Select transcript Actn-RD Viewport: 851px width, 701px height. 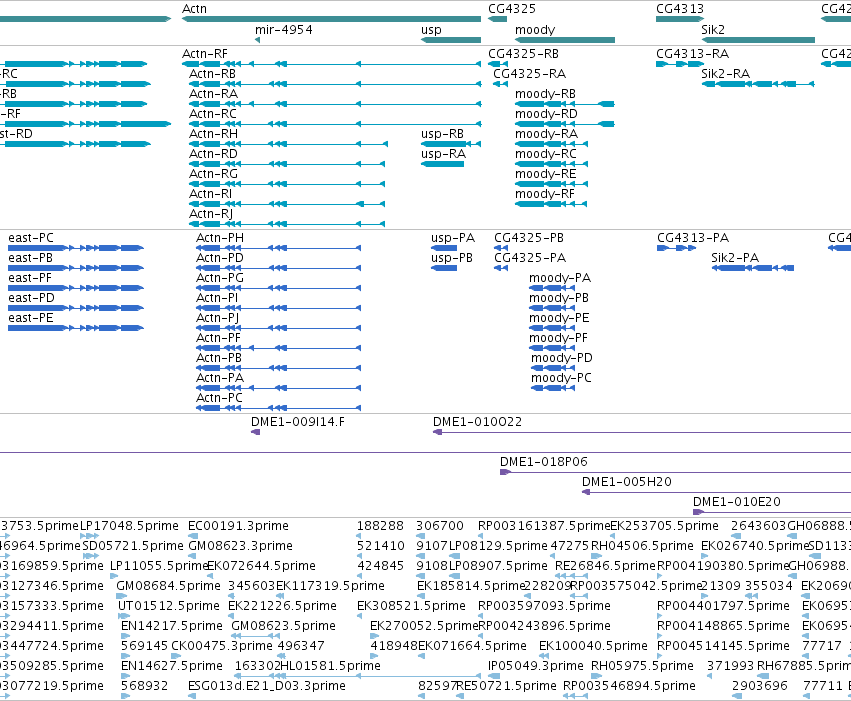(213, 154)
